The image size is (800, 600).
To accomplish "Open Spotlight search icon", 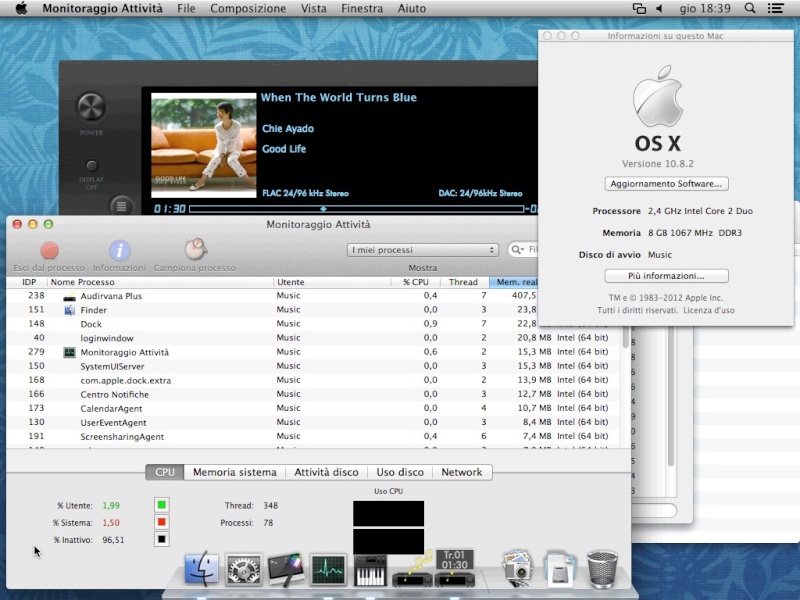I will tap(750, 8).
